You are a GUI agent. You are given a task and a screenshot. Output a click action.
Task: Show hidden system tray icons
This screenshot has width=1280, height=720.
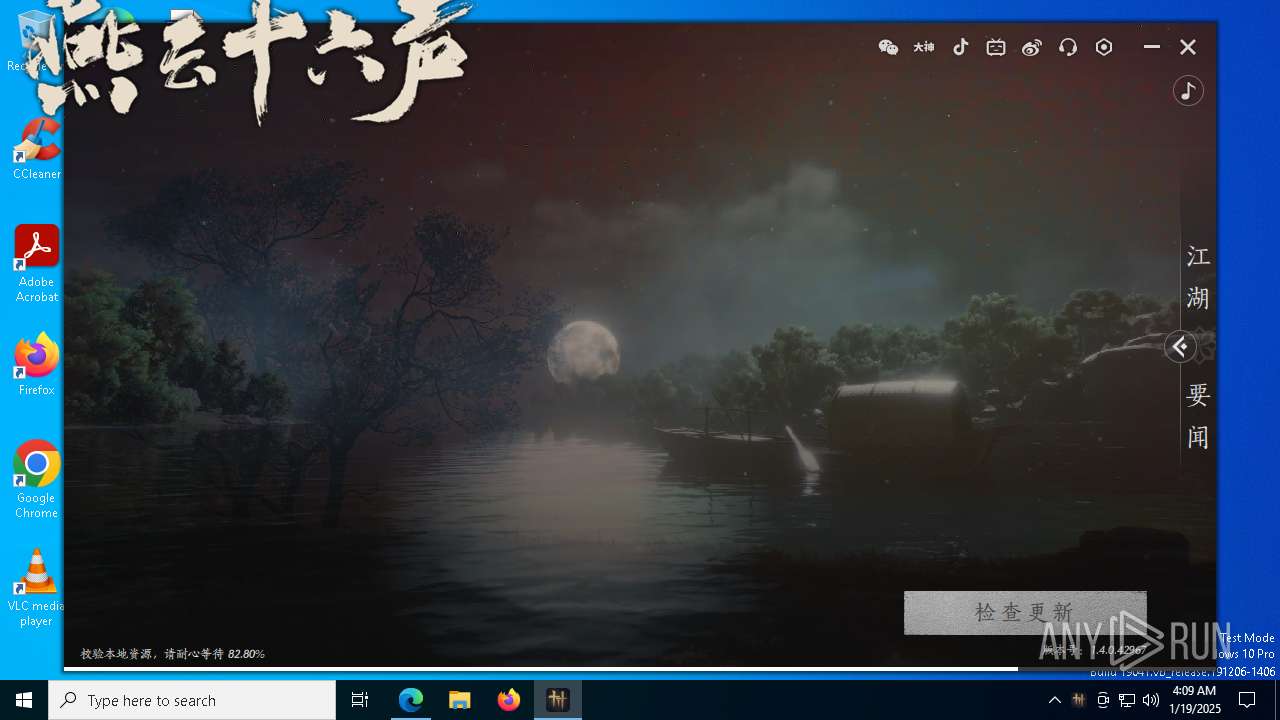click(1054, 700)
